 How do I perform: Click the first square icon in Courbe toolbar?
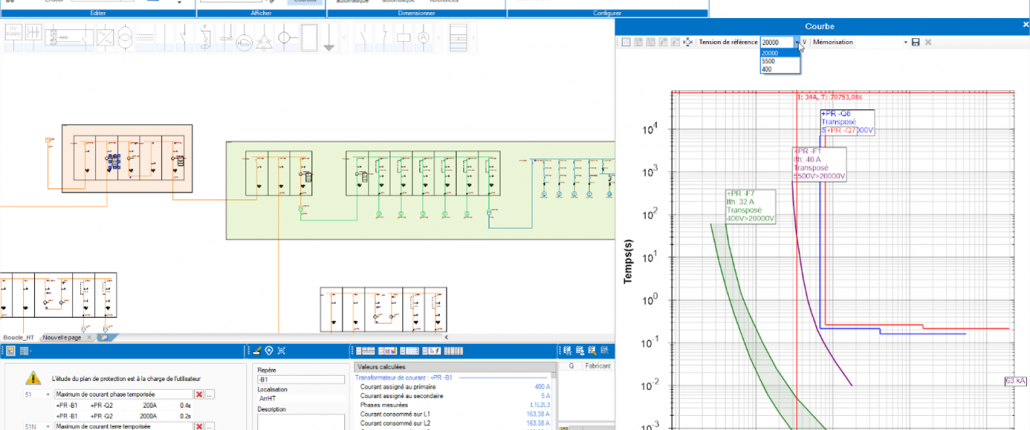coord(627,42)
